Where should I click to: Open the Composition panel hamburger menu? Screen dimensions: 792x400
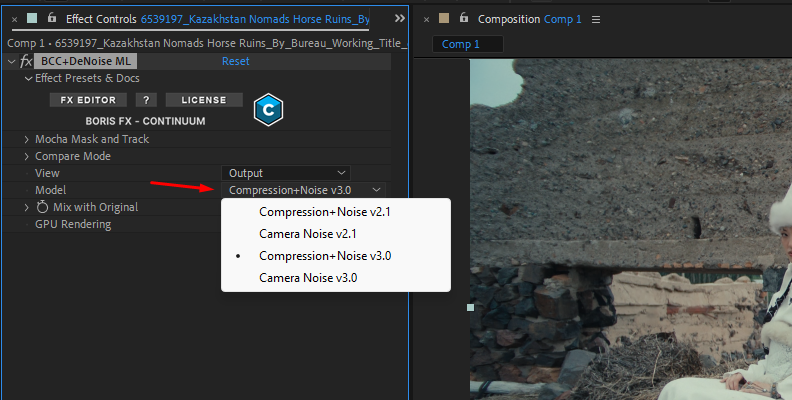point(597,19)
